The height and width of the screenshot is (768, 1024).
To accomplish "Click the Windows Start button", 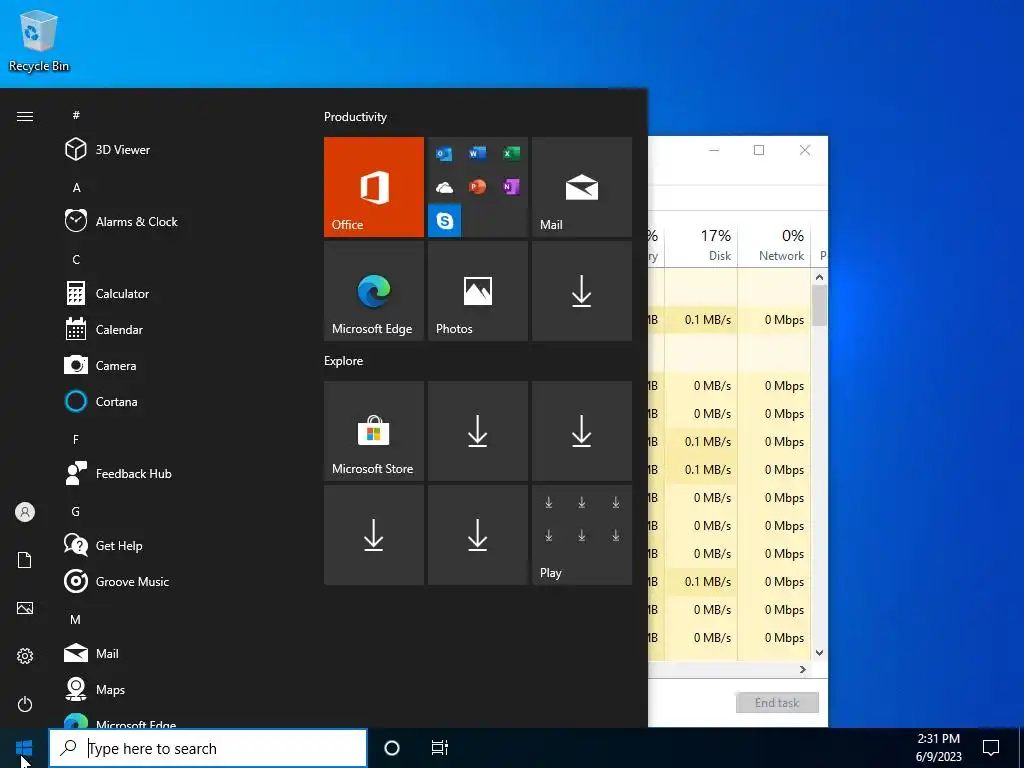I will pyautogui.click(x=24, y=748).
